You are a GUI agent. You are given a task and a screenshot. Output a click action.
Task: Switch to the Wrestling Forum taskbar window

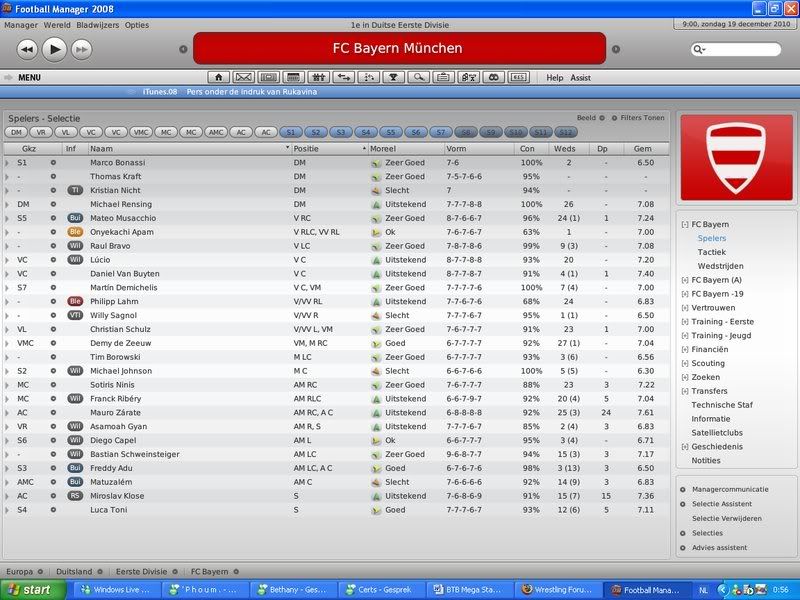(558, 590)
